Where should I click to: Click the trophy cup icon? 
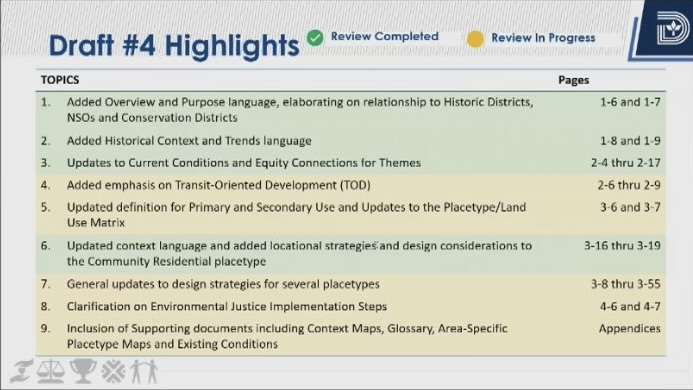(83, 371)
